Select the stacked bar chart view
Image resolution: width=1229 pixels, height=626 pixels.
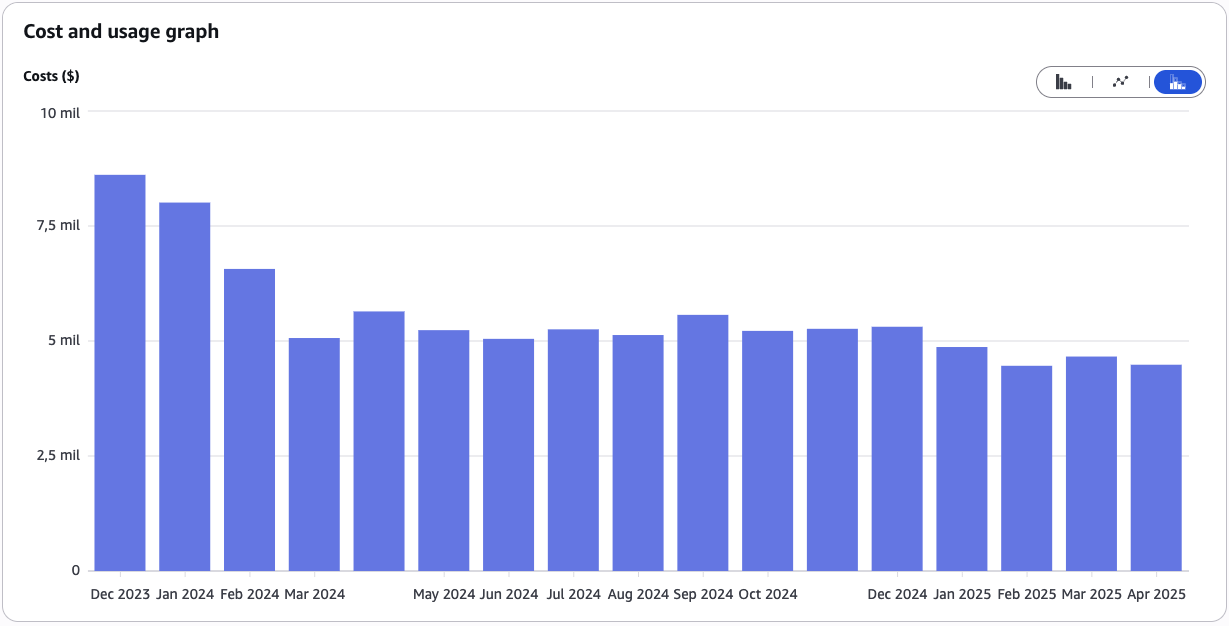tap(1177, 82)
